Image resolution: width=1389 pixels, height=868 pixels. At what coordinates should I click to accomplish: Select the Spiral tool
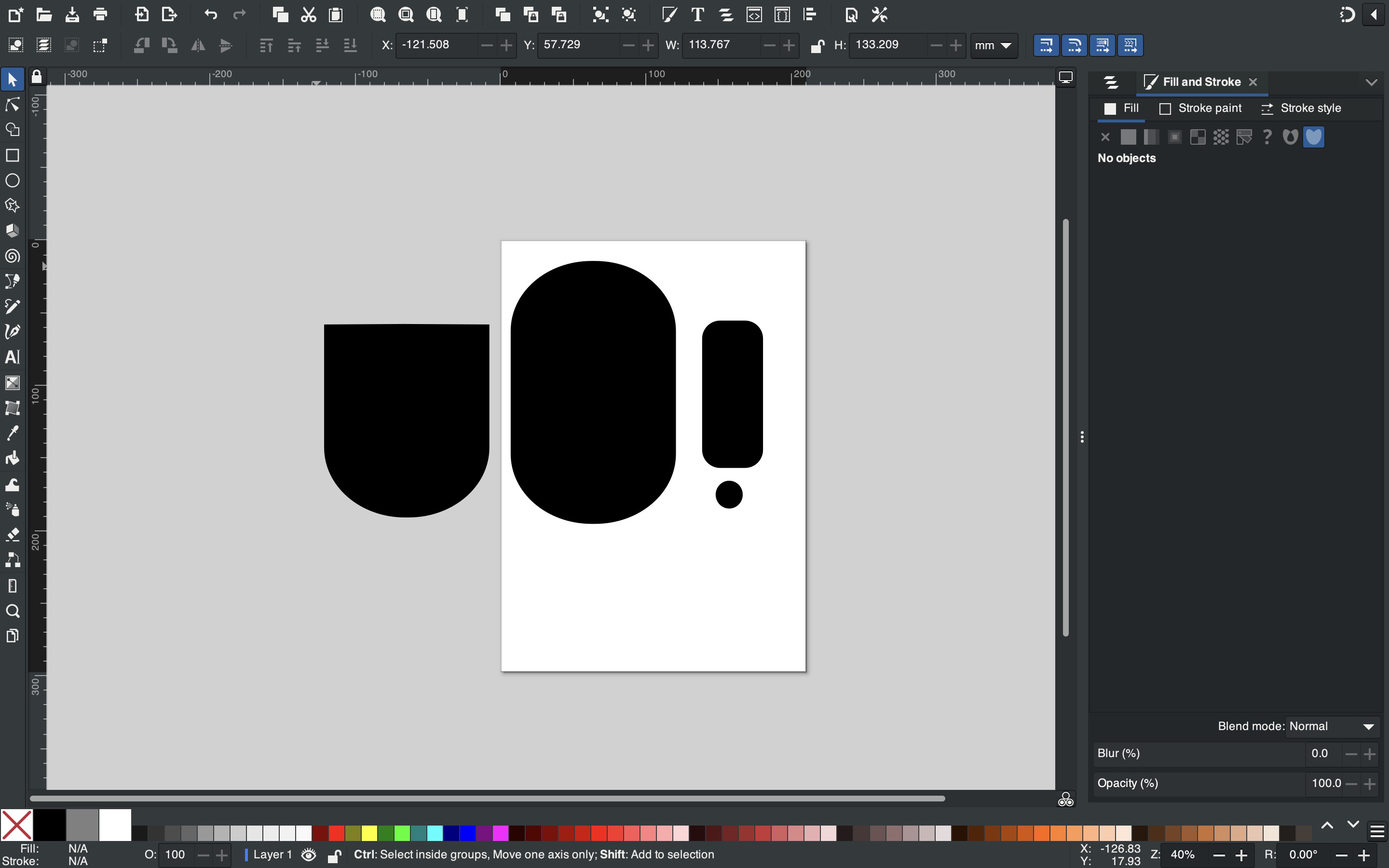pos(12,256)
